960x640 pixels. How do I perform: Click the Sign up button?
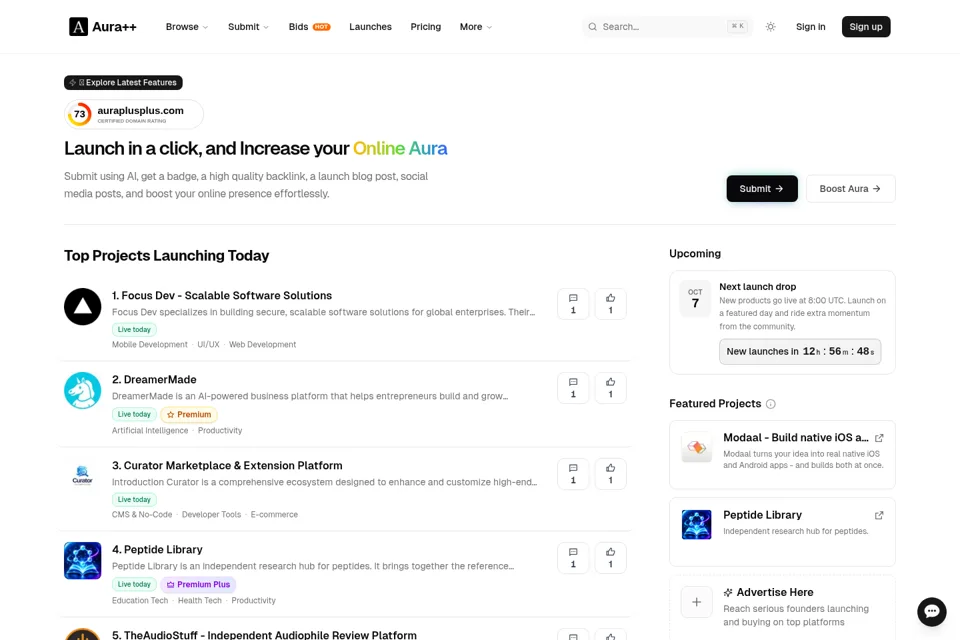point(866,27)
